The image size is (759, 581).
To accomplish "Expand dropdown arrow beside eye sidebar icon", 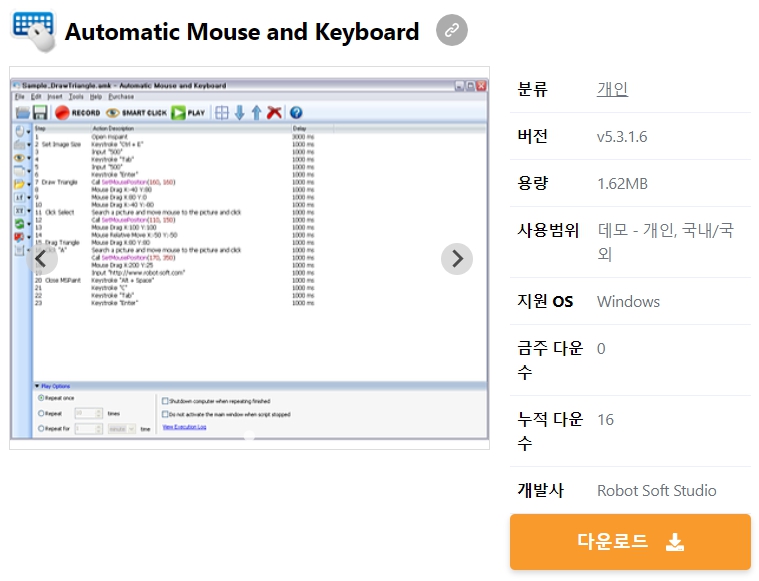I will click(x=29, y=158).
